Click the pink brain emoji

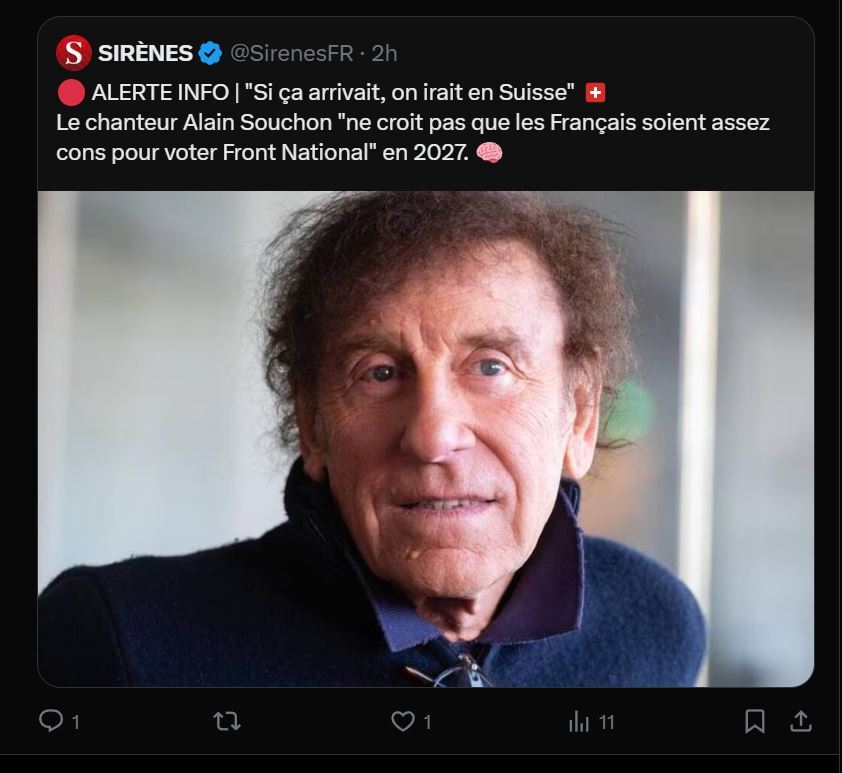[489, 153]
